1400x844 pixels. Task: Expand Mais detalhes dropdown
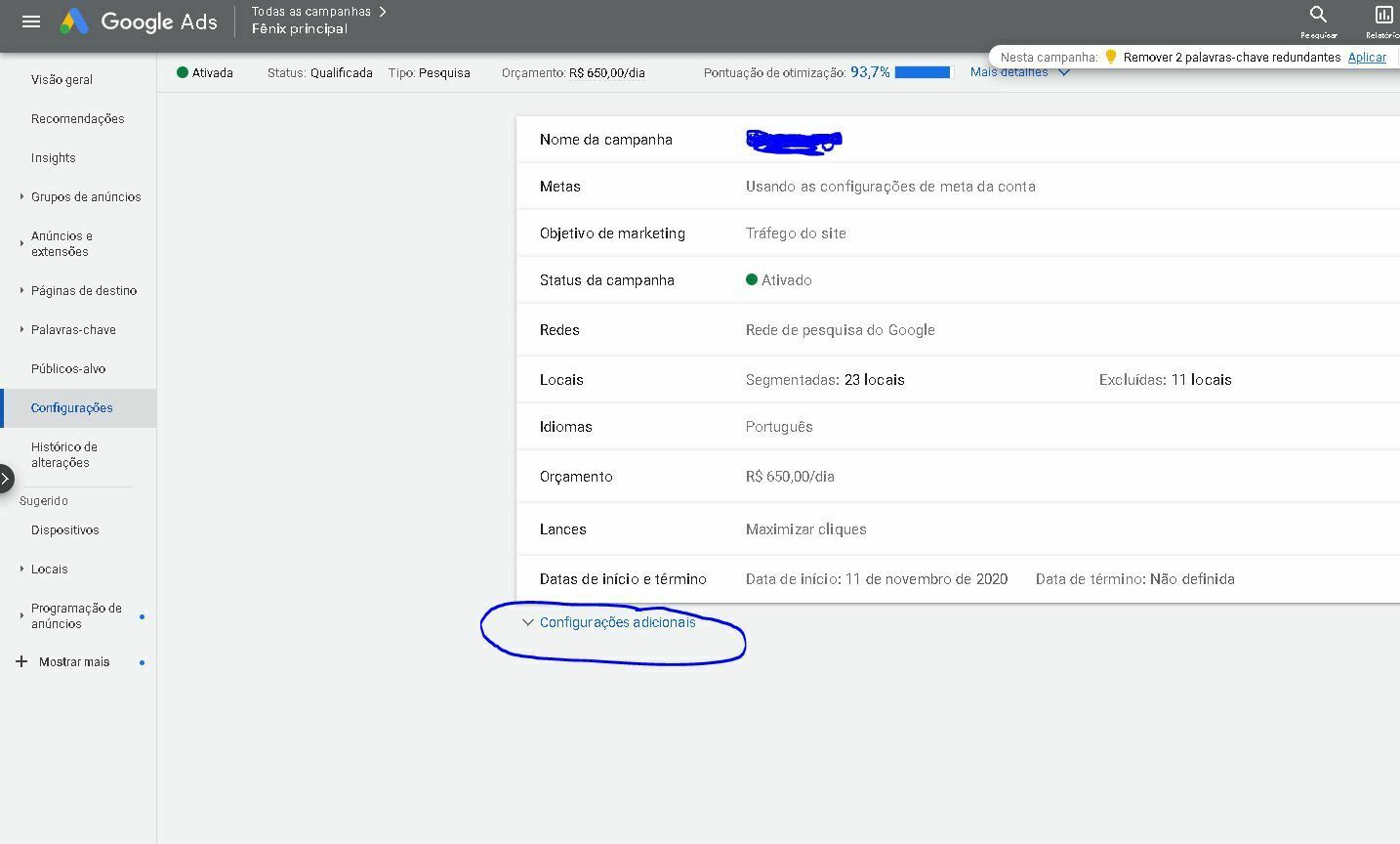point(1020,72)
